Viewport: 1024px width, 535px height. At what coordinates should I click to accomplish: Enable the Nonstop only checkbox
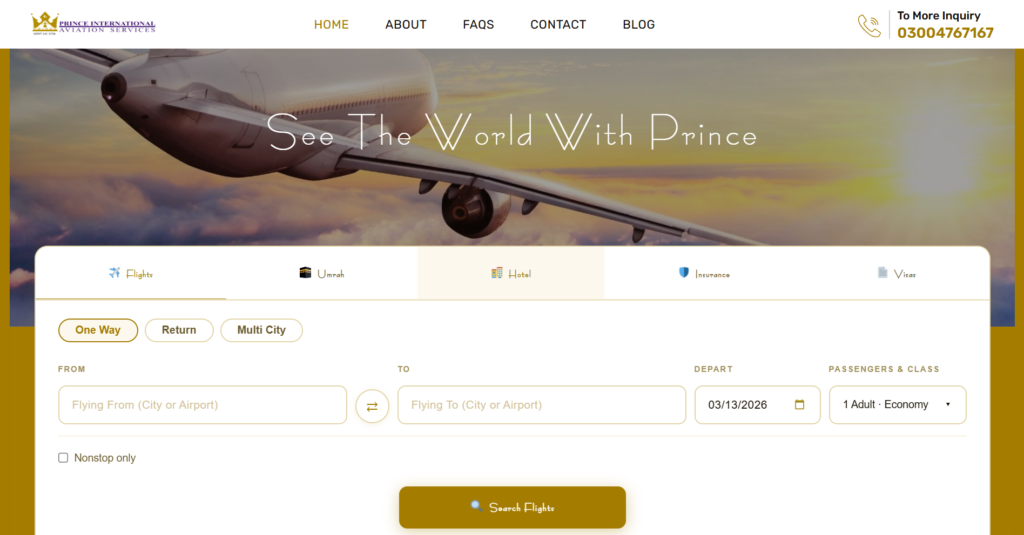pyautogui.click(x=63, y=458)
